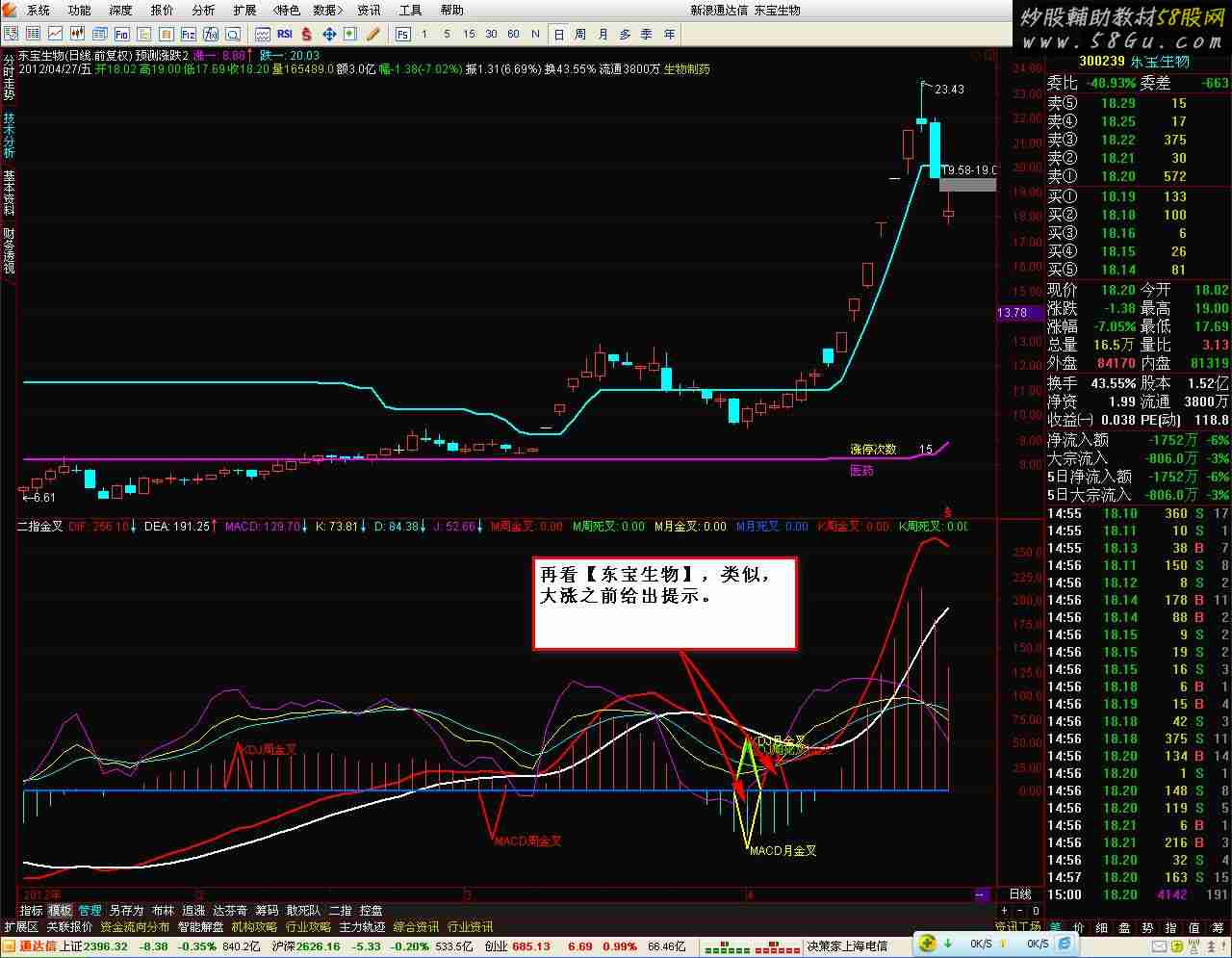
Task: Expand the 扩展区 panel
Action: (20, 927)
